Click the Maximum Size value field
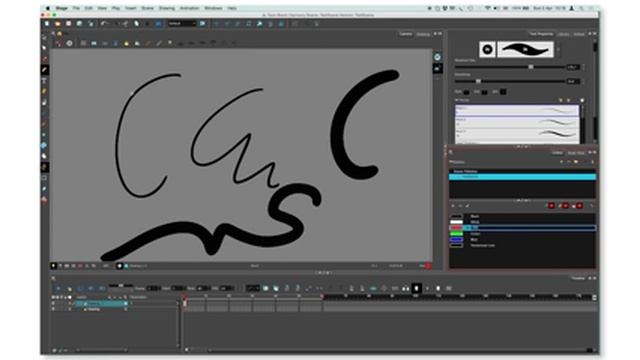Viewport: 640px width, 360px height. click(573, 67)
